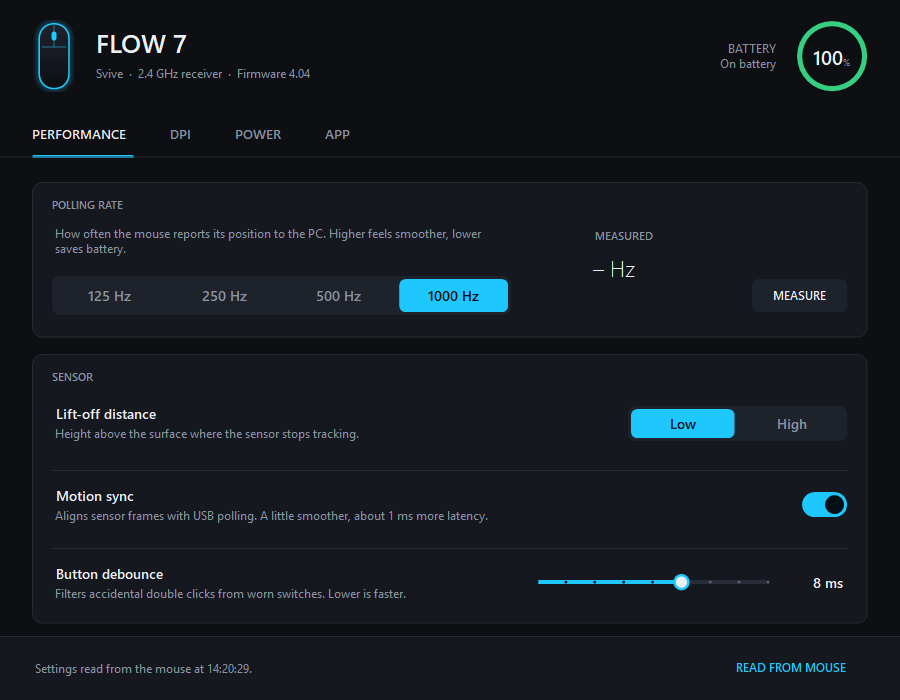This screenshot has height=700, width=900.
Task: Select 500 Hz polling rate
Action: [x=339, y=296]
